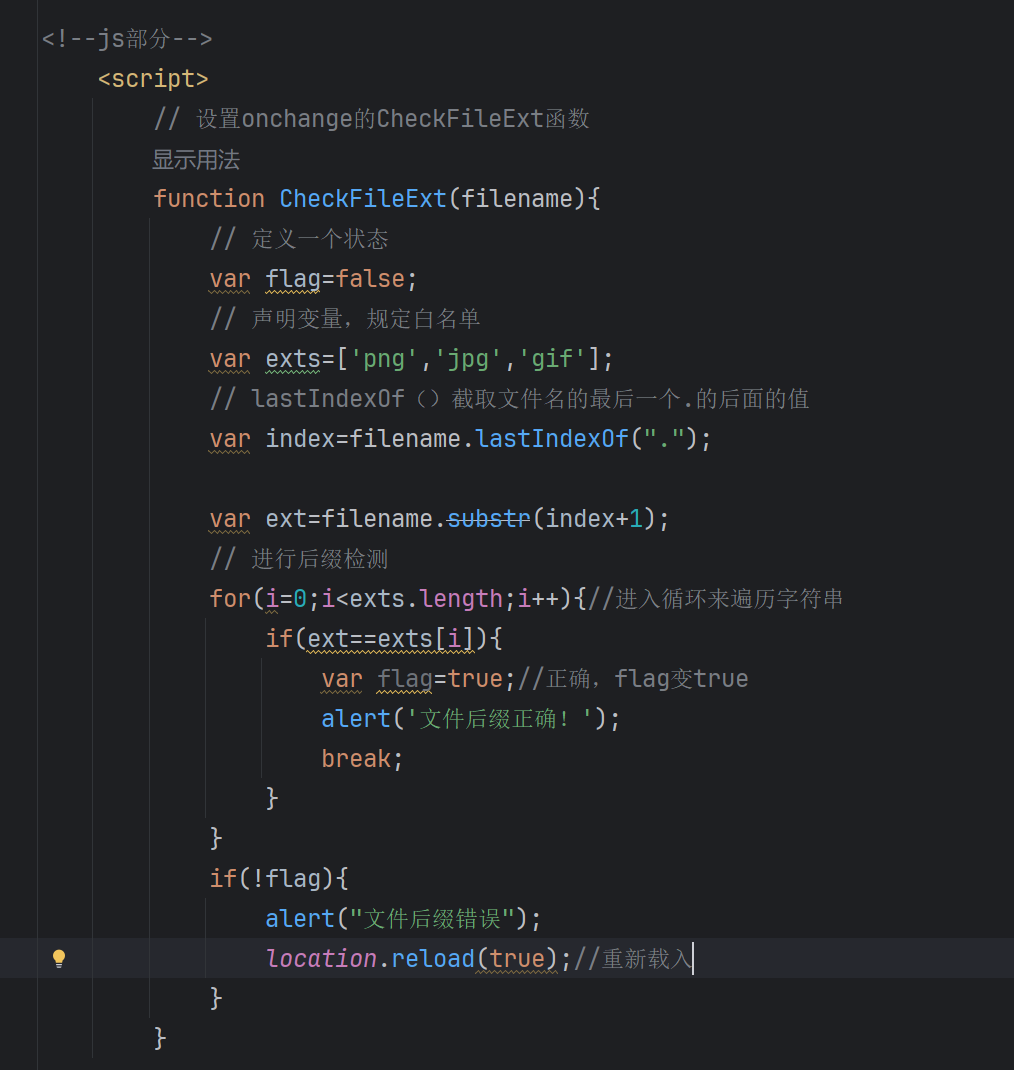This screenshot has height=1070, width=1014.
Task: Click the alert('文件后缀正确！') call
Action: point(470,719)
